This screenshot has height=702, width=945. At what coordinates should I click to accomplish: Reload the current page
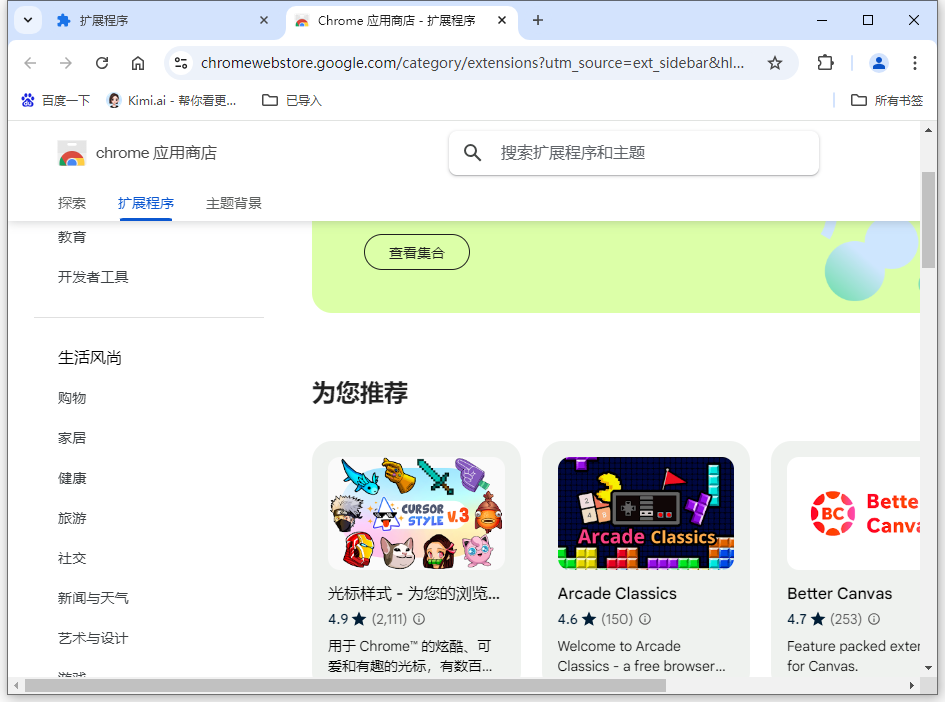(102, 63)
